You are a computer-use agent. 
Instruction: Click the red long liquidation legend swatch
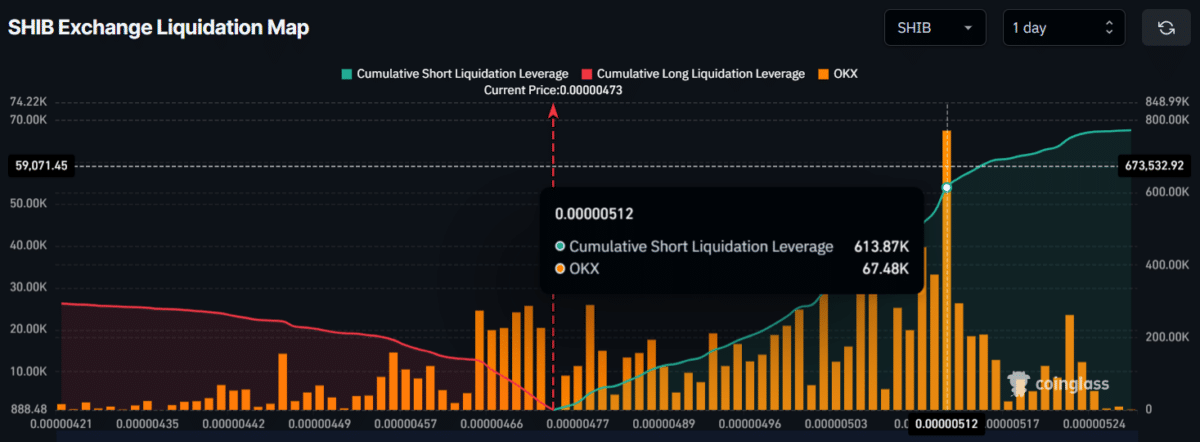(587, 74)
